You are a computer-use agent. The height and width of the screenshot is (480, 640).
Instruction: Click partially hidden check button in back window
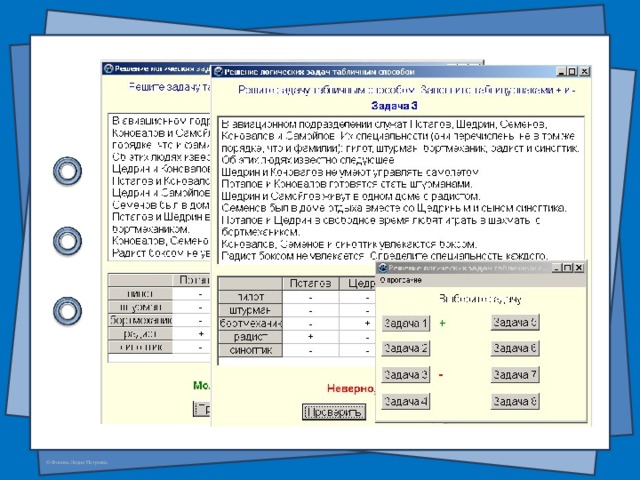coord(202,409)
